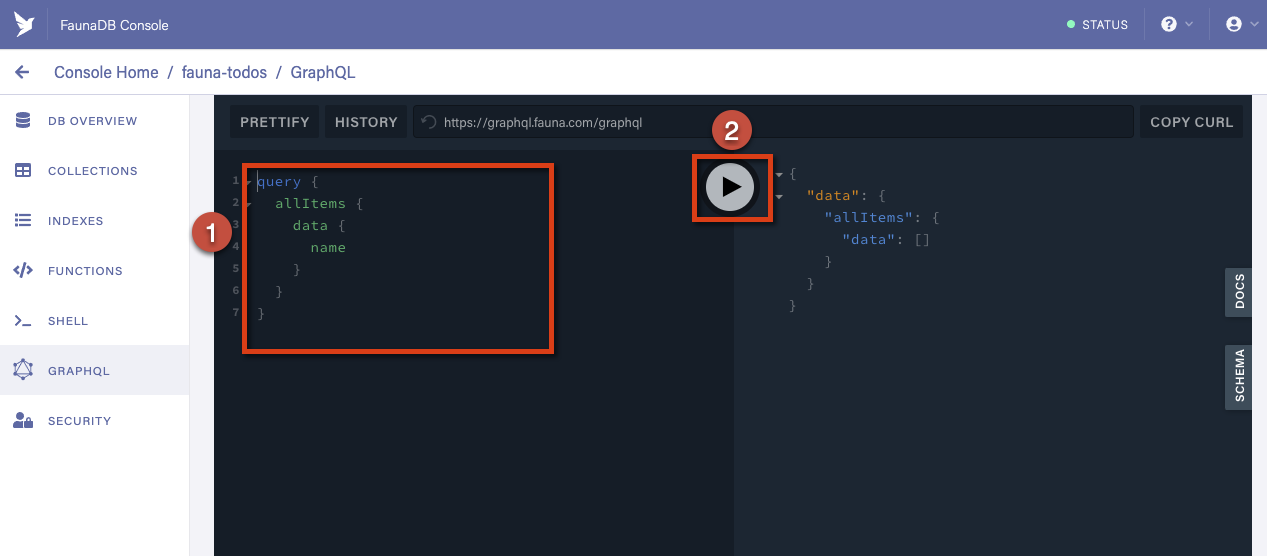The width and height of the screenshot is (1267, 556).
Task: Click the STATUS indicator
Action: [x=1097, y=25]
